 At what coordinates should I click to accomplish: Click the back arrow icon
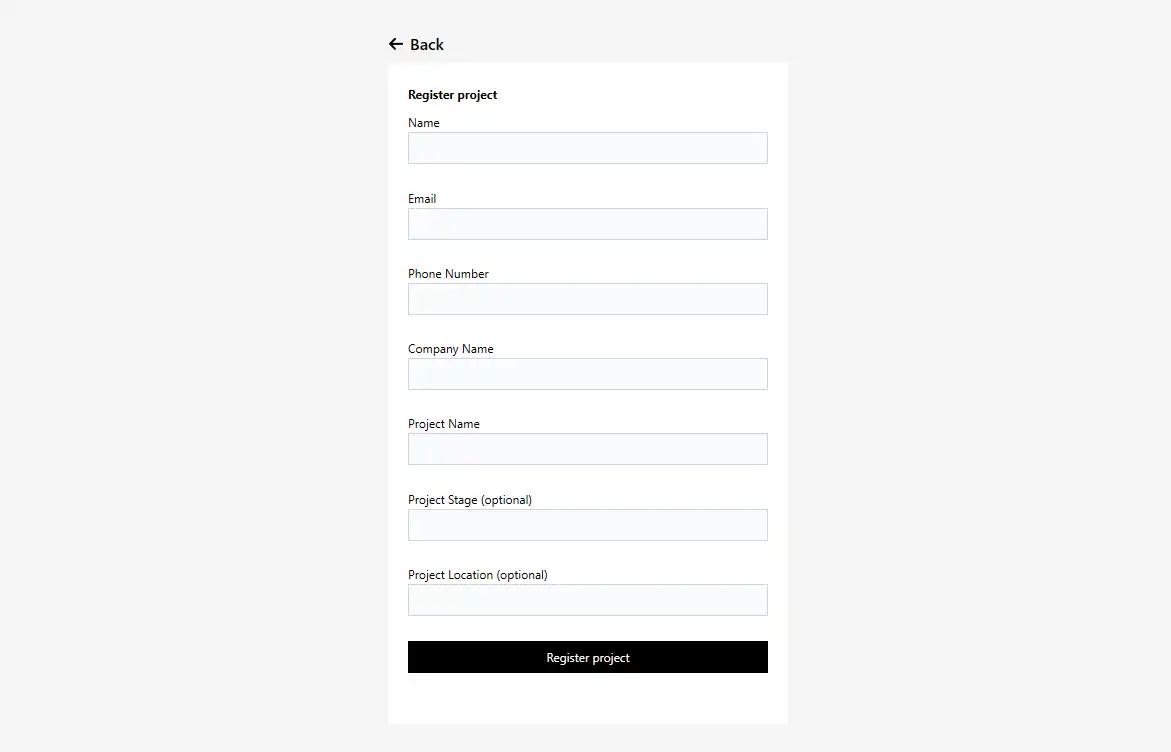[396, 44]
